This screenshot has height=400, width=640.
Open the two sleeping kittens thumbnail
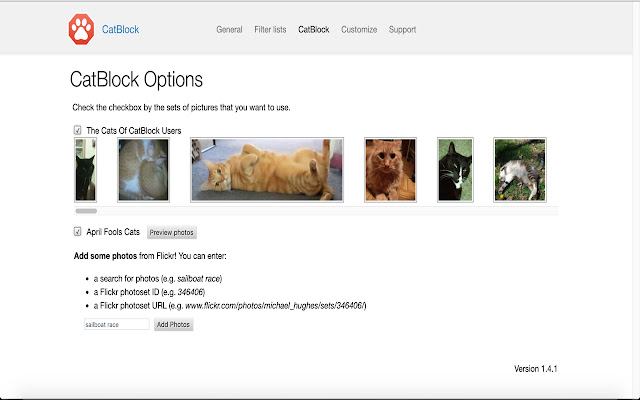click(x=144, y=170)
